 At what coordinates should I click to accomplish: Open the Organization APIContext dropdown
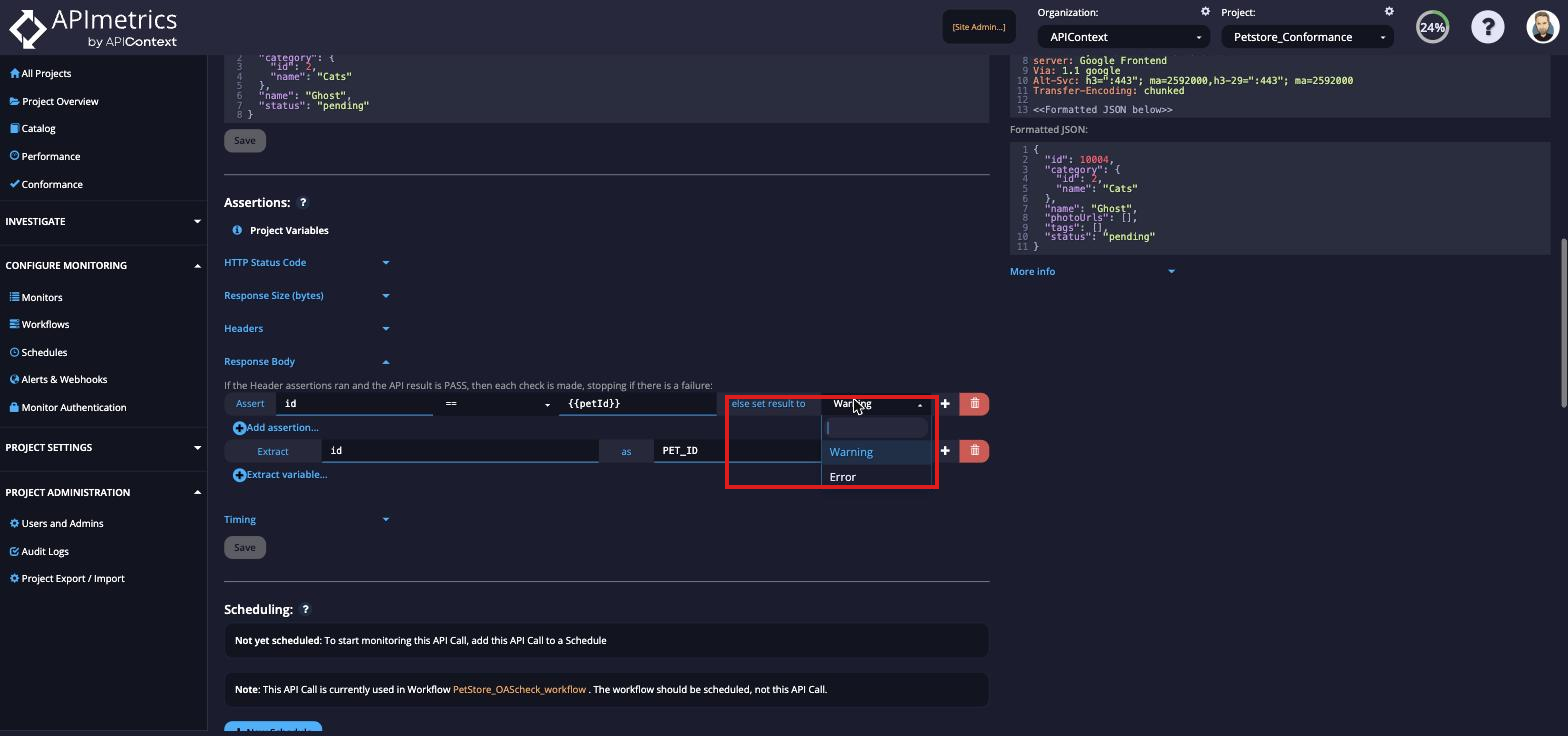[1123, 37]
